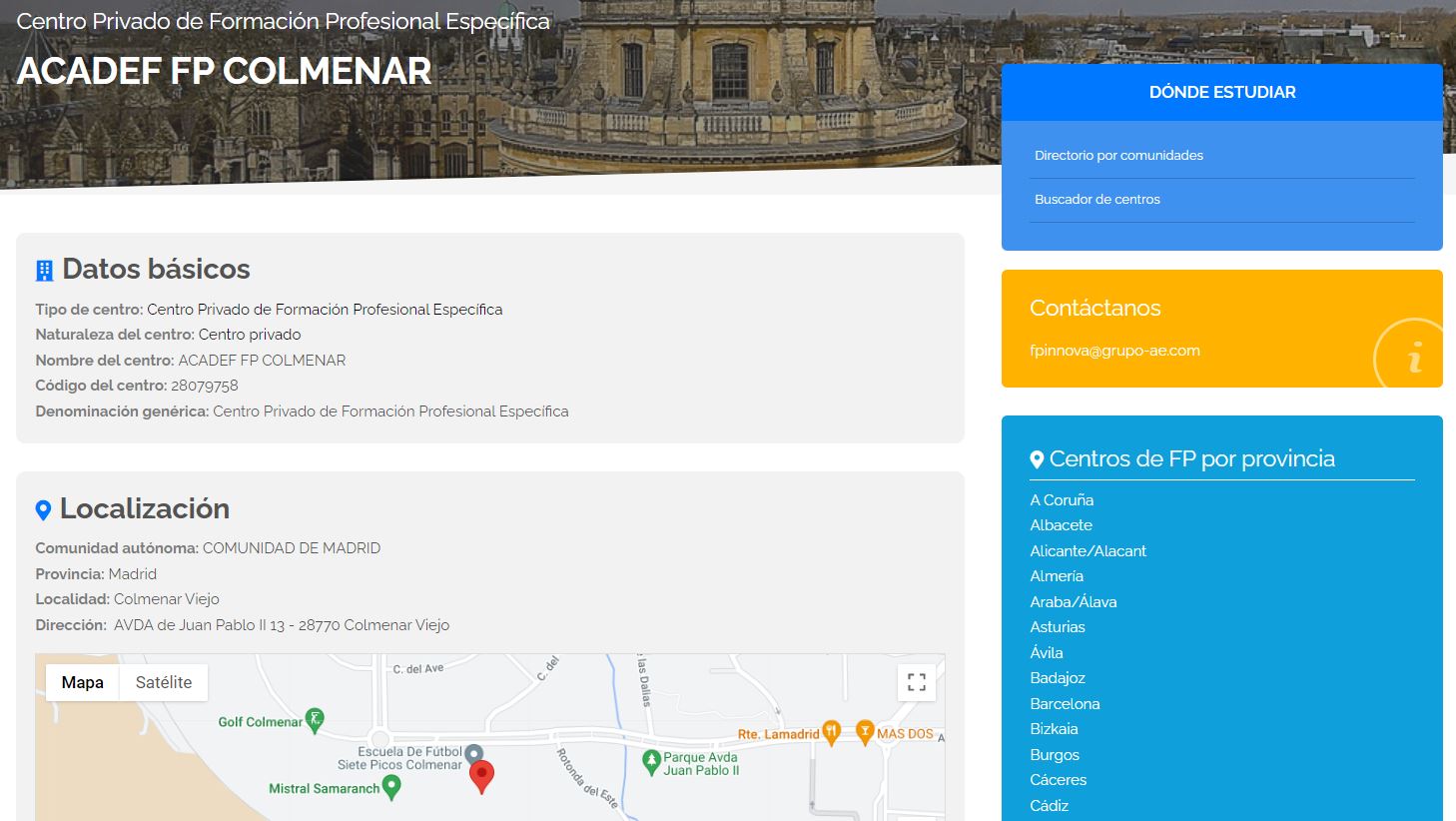Click the fpinnova@grupo-ae.com email
1456x821 pixels.
[x=1114, y=351]
